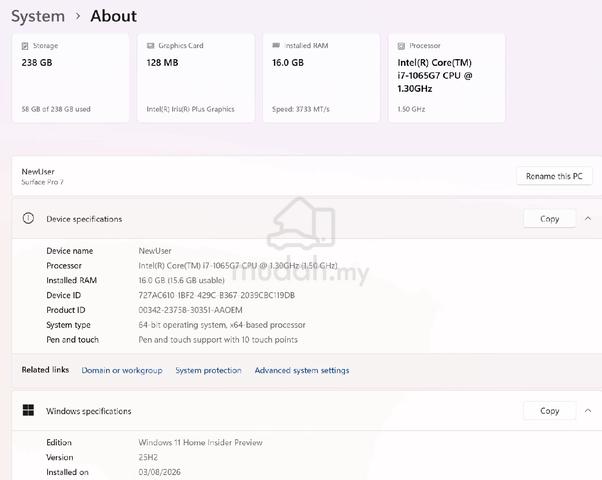Click the Related links label

(45, 370)
